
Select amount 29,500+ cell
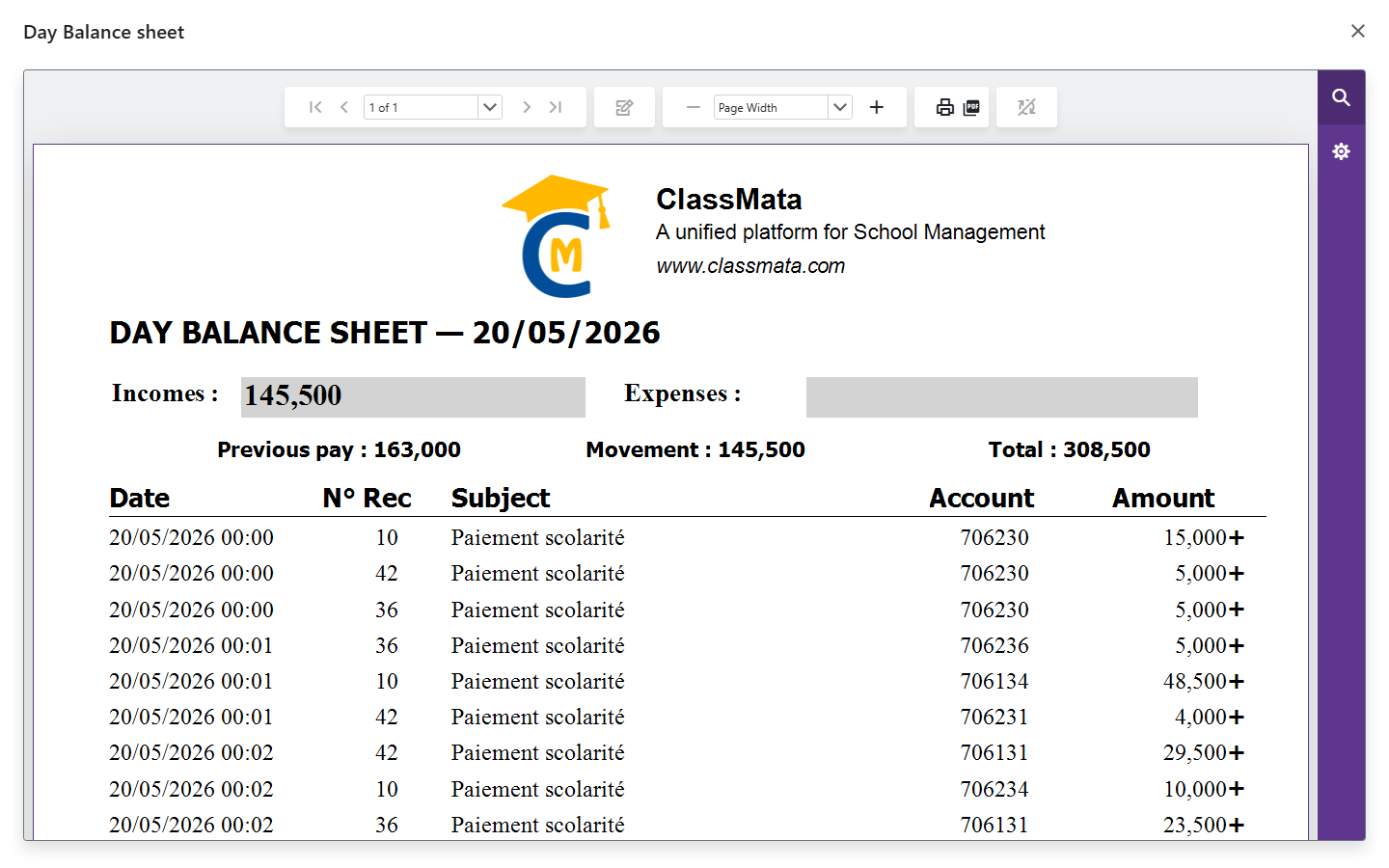[1204, 752]
